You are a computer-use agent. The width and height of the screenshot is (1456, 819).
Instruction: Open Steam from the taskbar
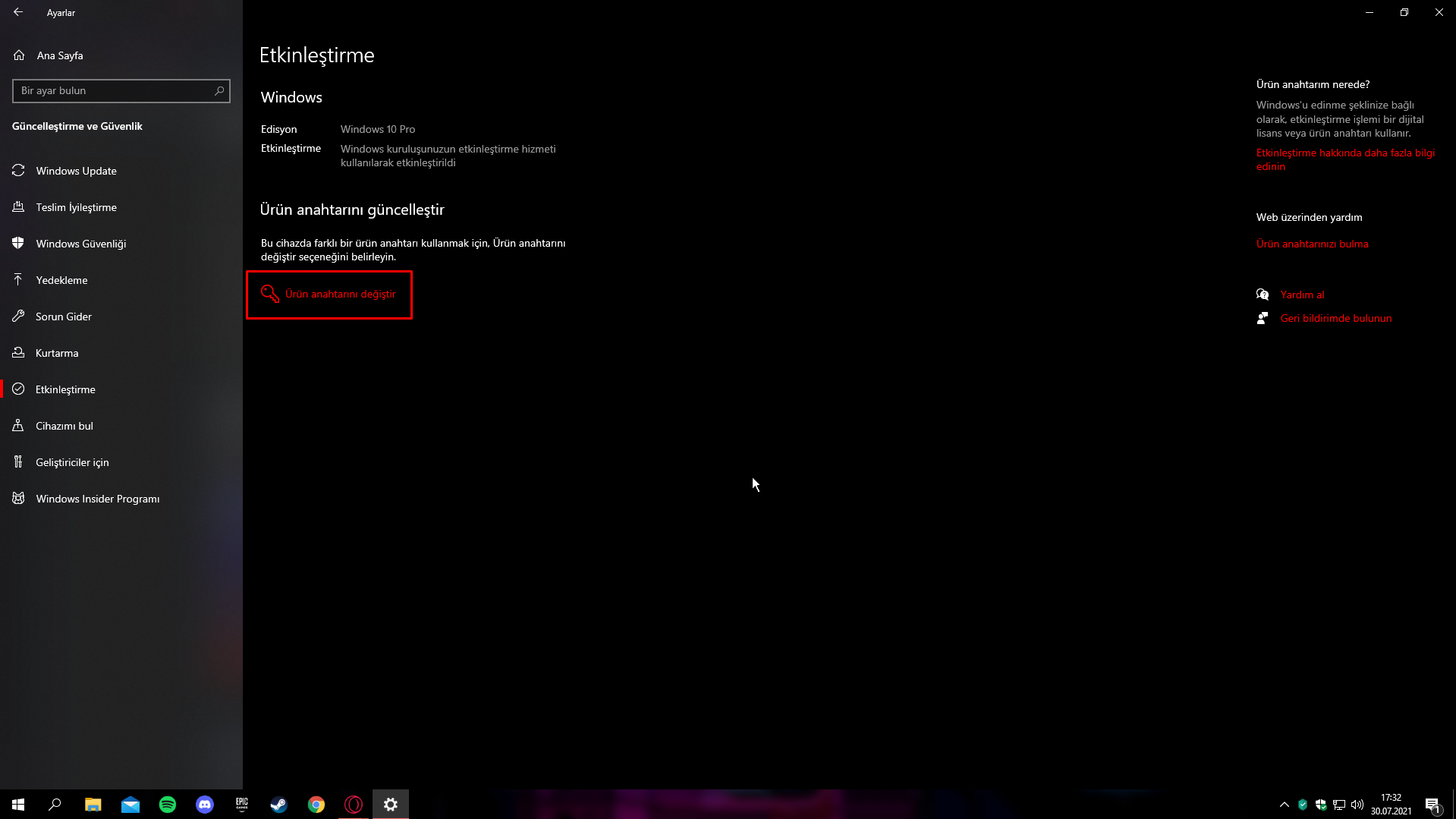click(278, 805)
